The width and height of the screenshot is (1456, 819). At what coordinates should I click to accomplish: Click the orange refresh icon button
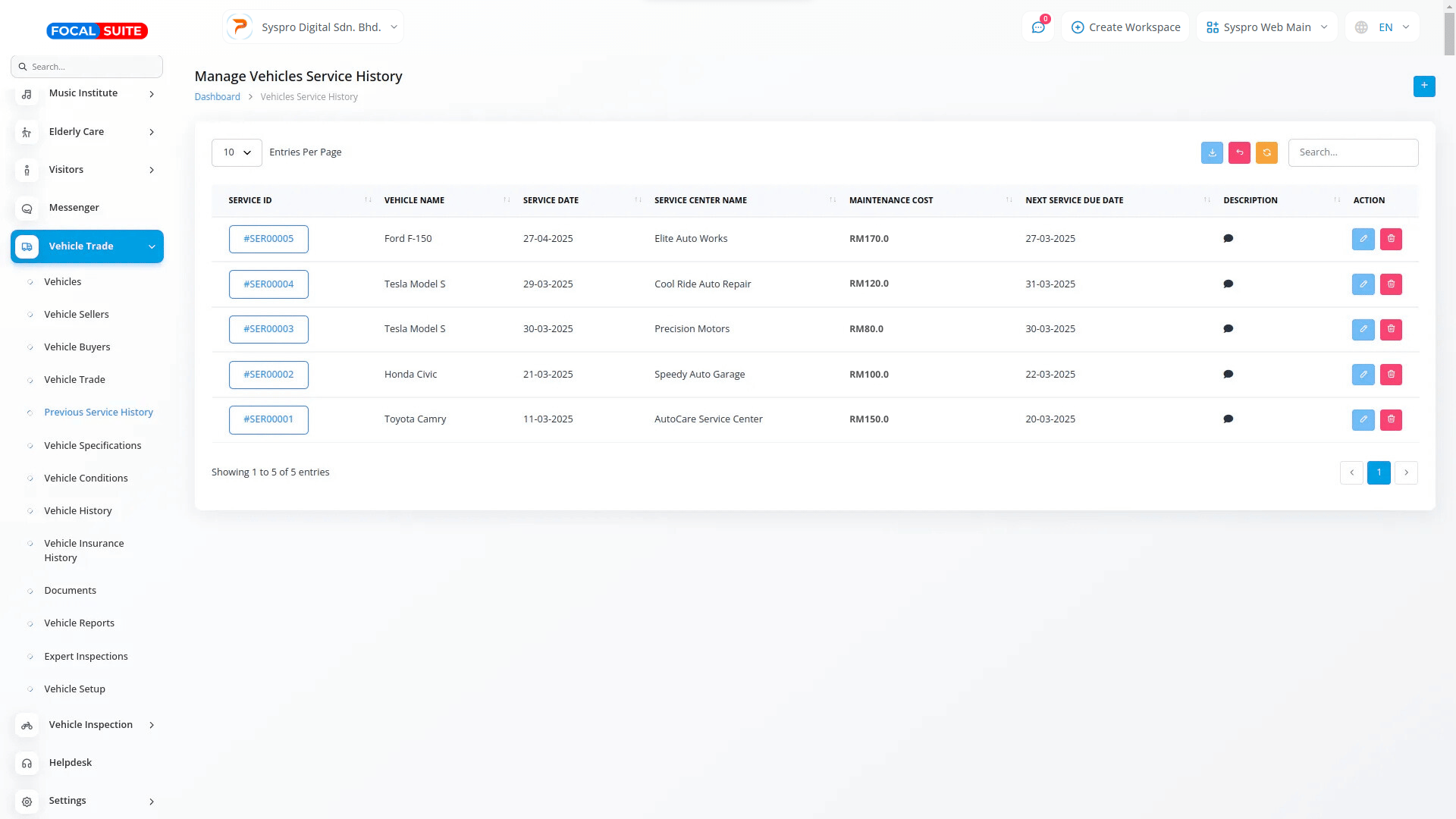pos(1266,152)
